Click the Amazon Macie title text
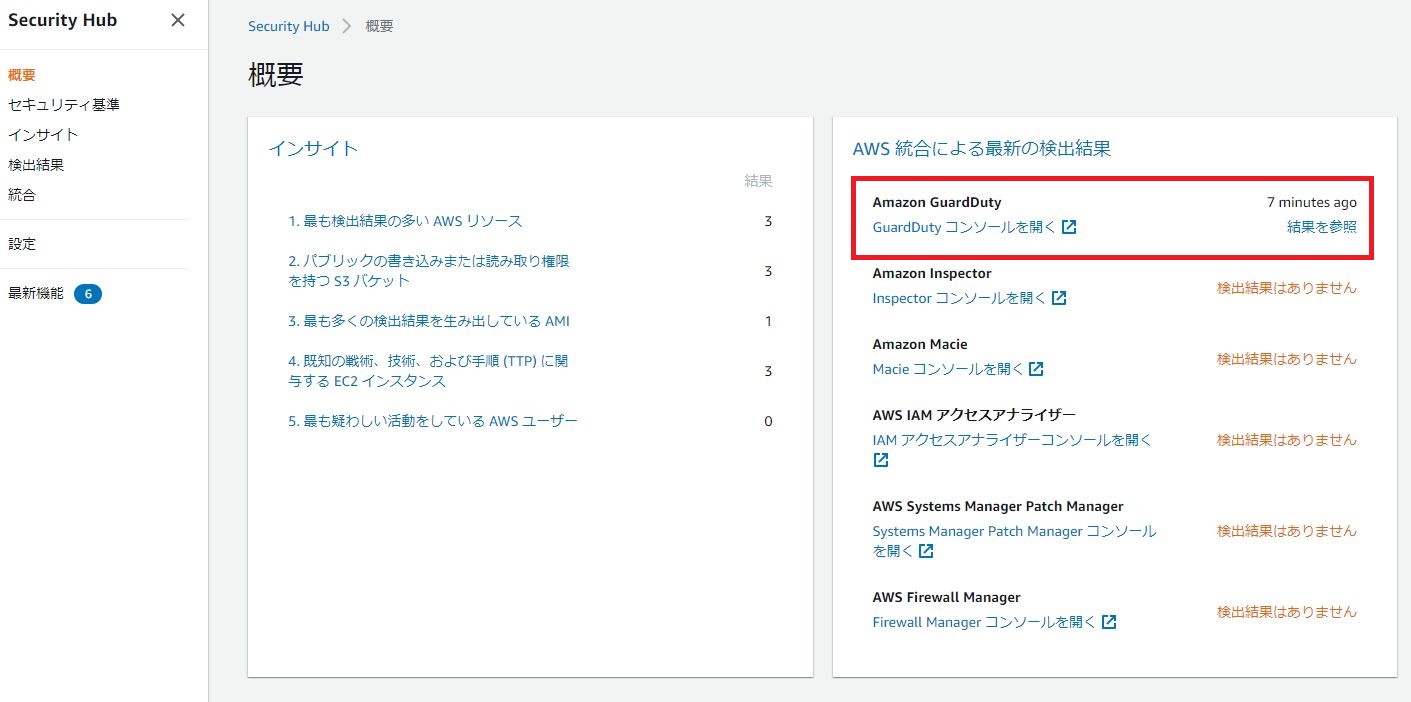Viewport: 1411px width, 702px height. point(920,344)
